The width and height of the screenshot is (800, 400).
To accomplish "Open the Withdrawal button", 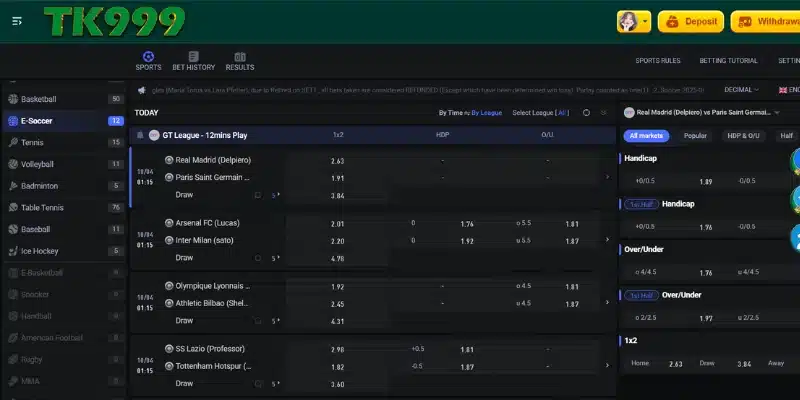I will coord(765,22).
